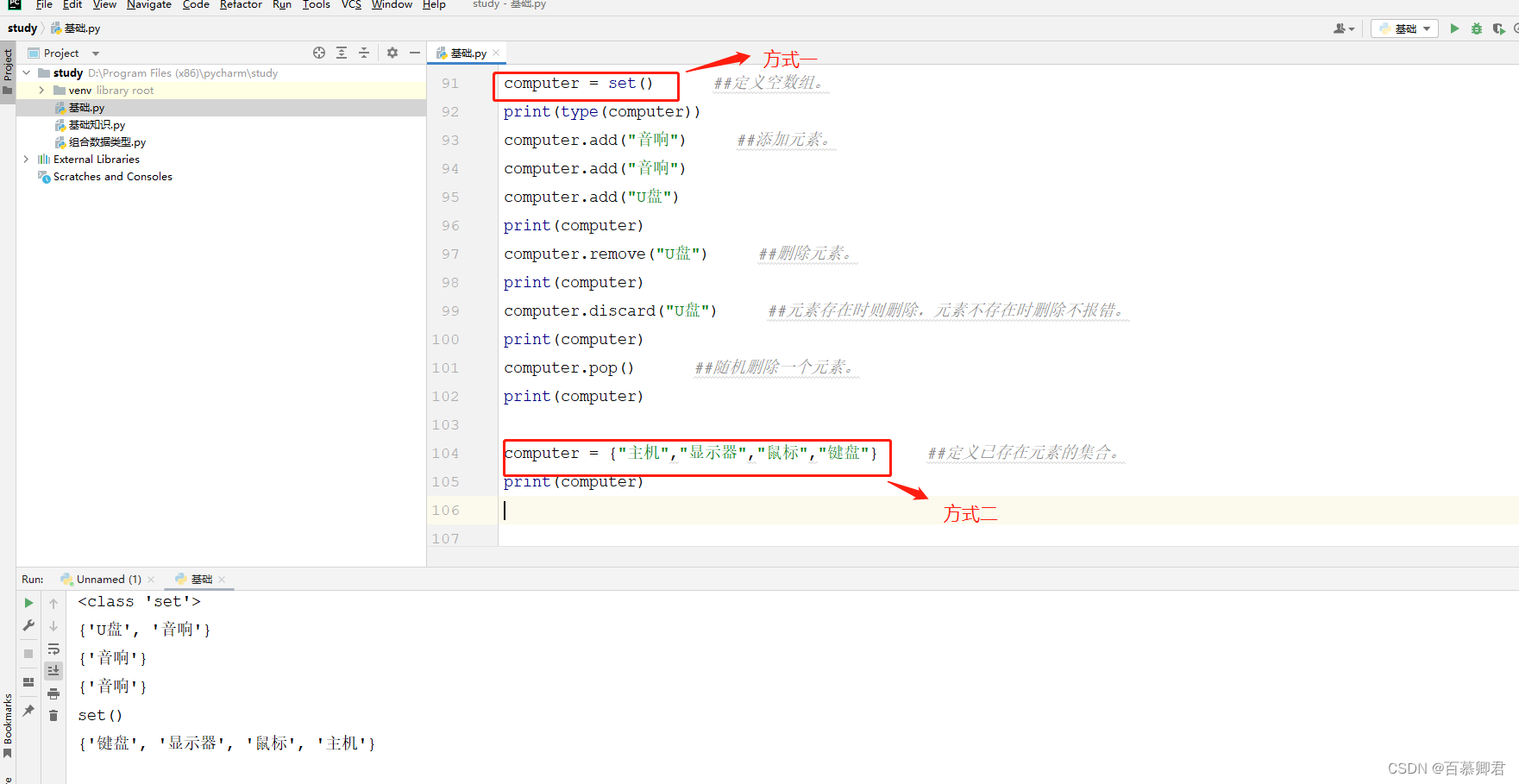Expand the venv library root folder
Viewport: 1519px width, 784px height.
(x=41, y=91)
